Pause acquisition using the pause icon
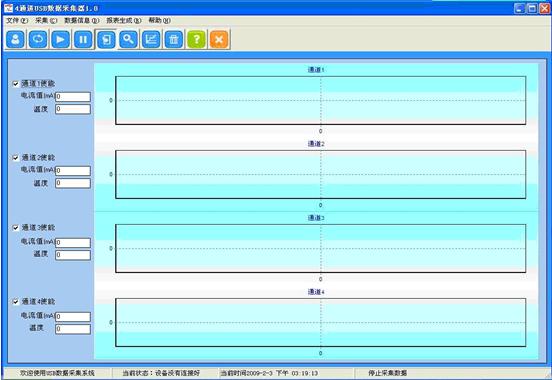Image resolution: width=552 pixels, height=380 pixels. coord(83,39)
